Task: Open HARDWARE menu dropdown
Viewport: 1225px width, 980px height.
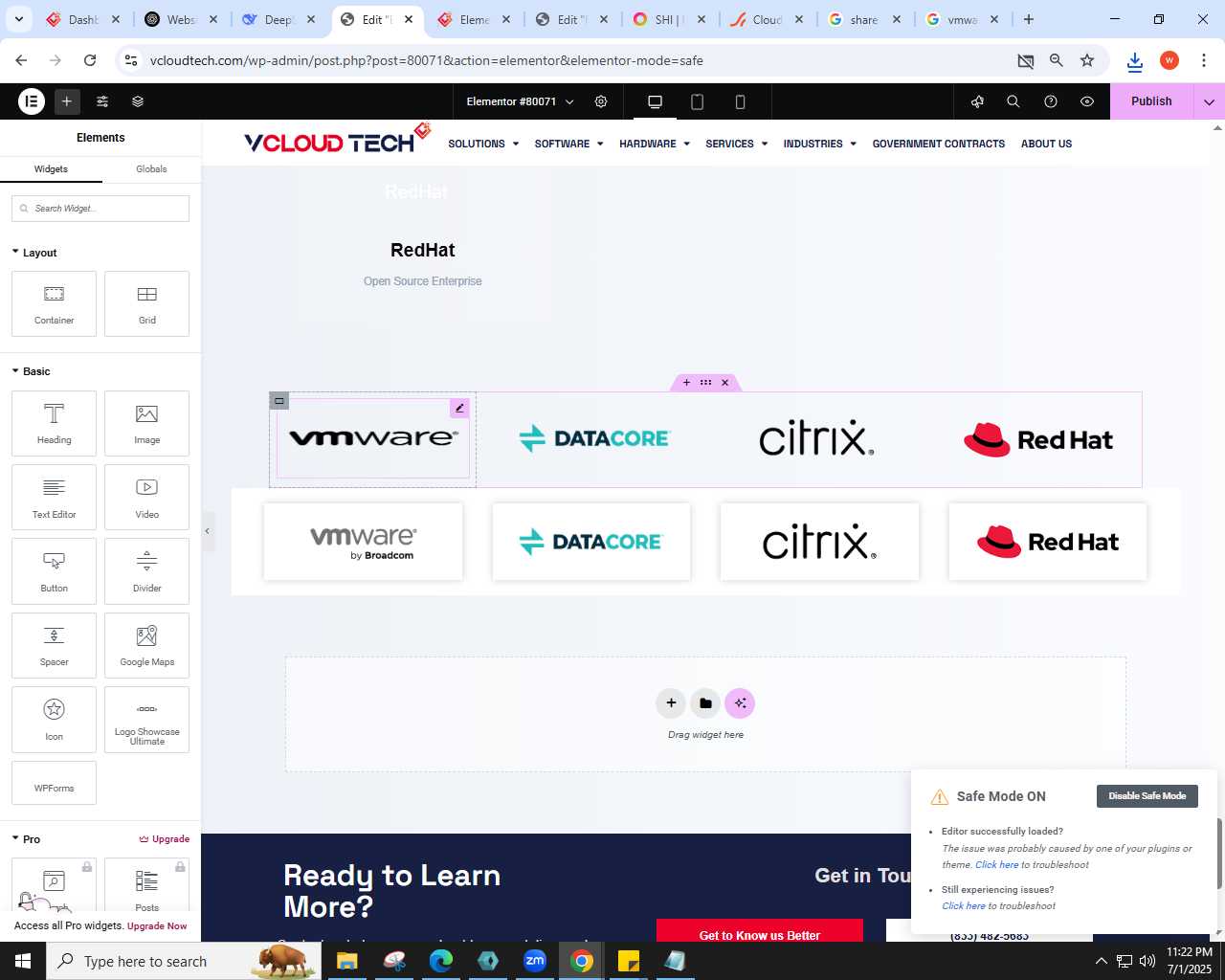Action: 655,144
